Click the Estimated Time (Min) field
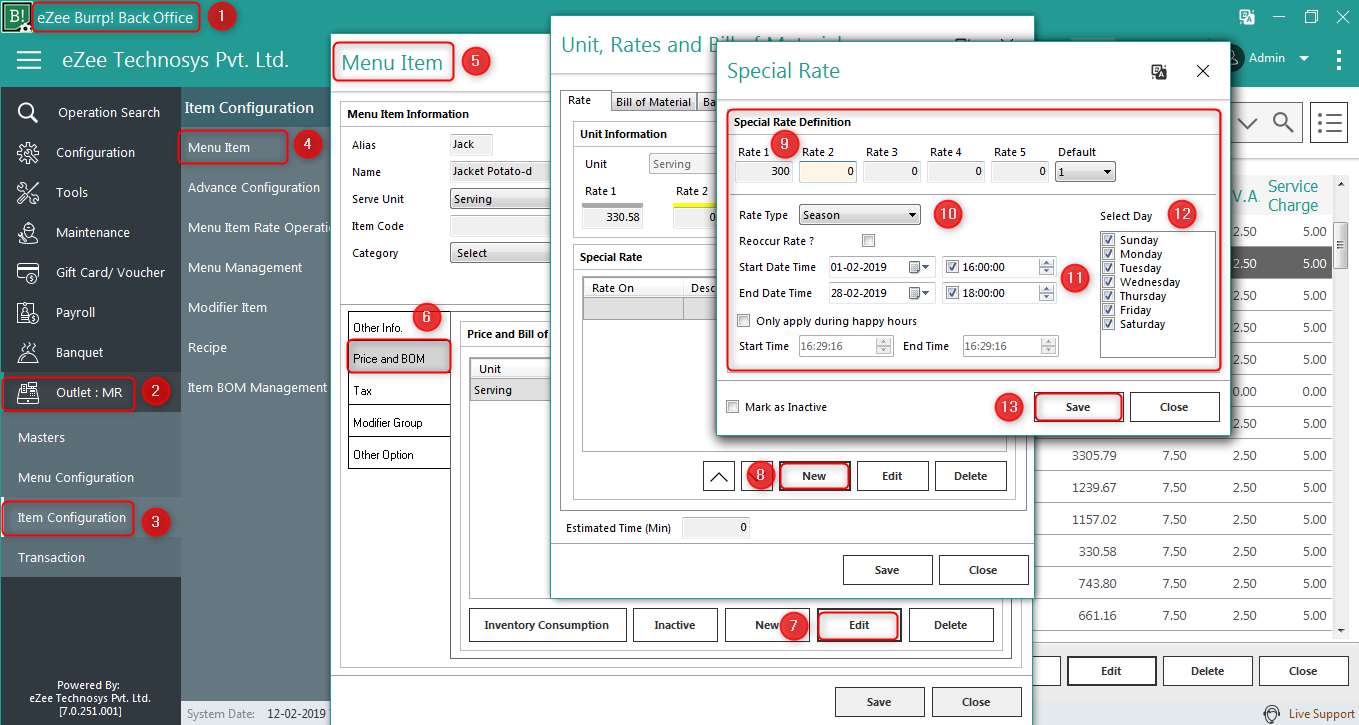The image size is (1359, 725). point(716,527)
